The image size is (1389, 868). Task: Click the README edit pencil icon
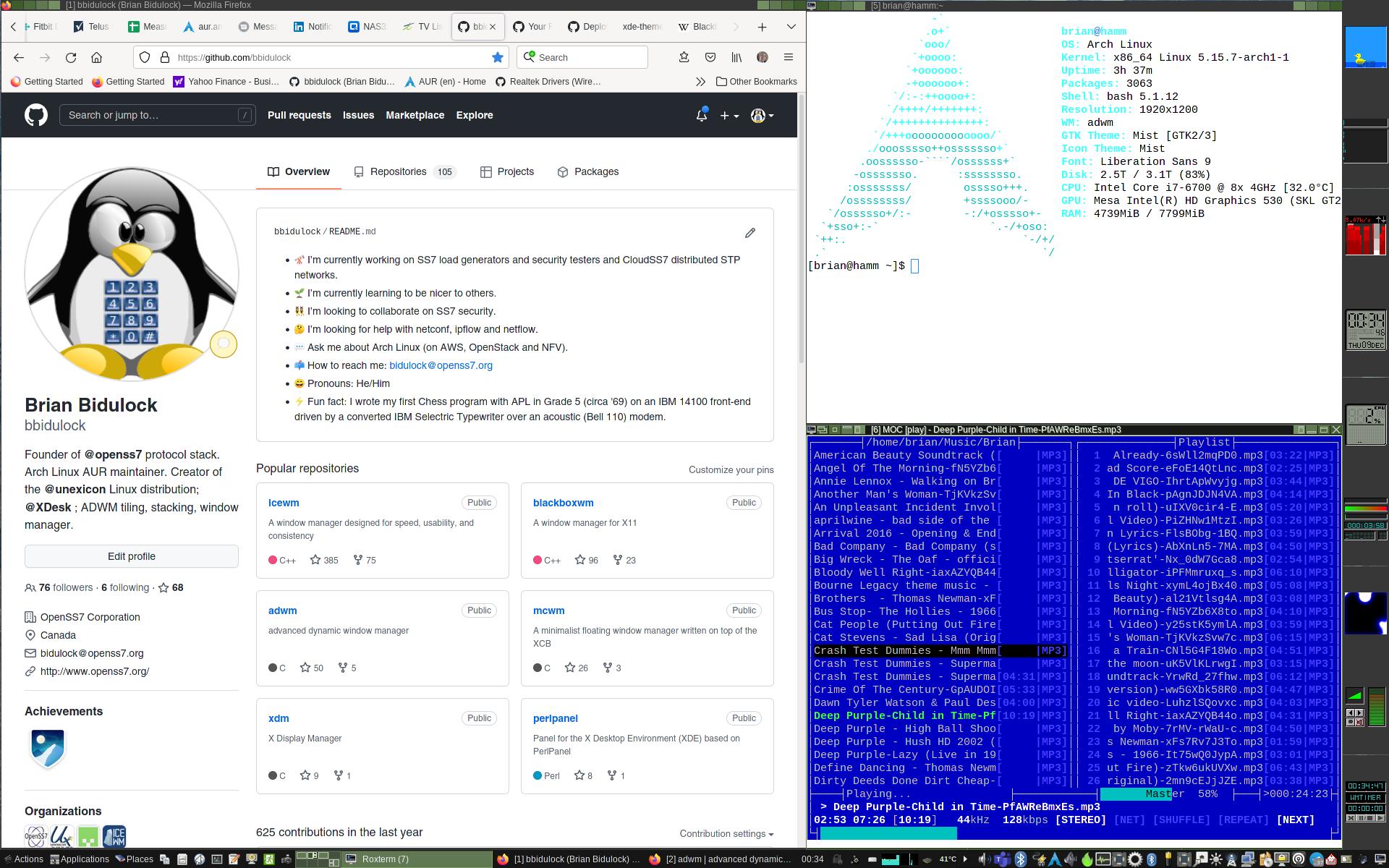[749, 233]
